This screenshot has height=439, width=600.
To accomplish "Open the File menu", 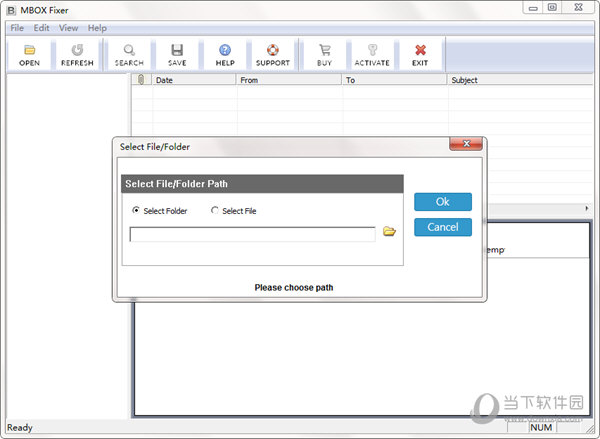I will click(17, 28).
